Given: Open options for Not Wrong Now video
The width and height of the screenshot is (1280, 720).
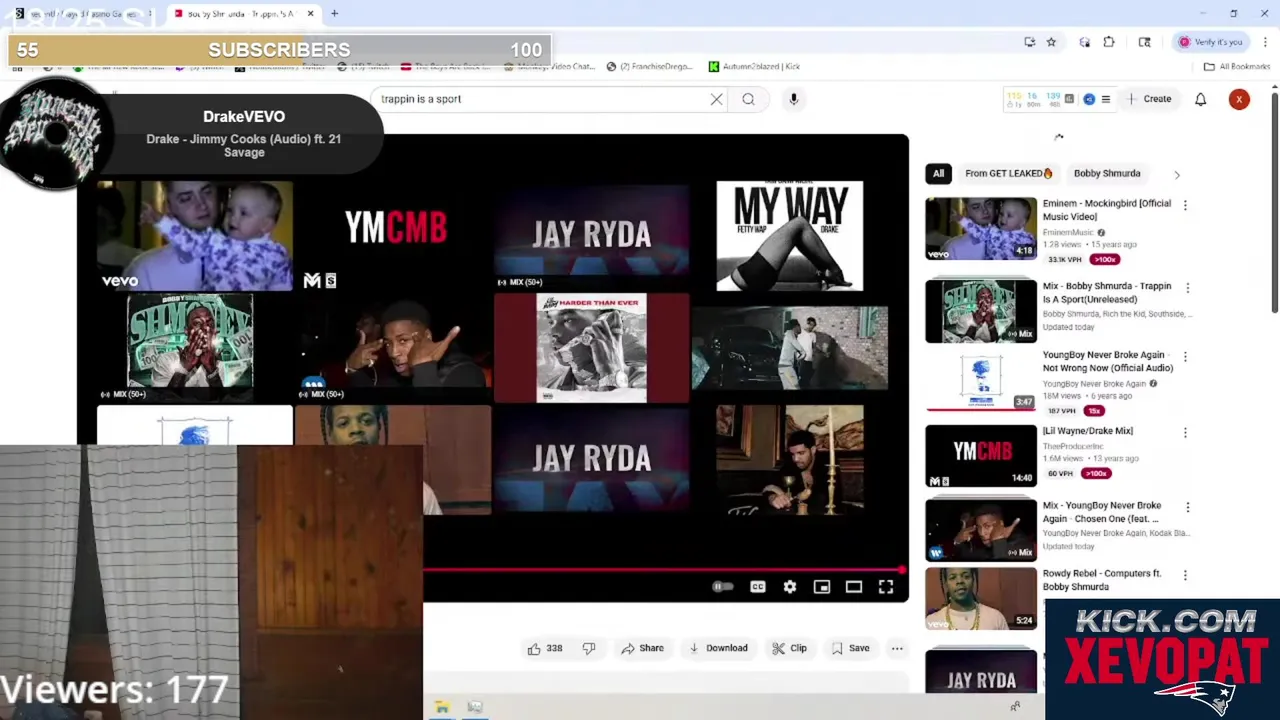Looking at the screenshot, I should click(1185, 357).
